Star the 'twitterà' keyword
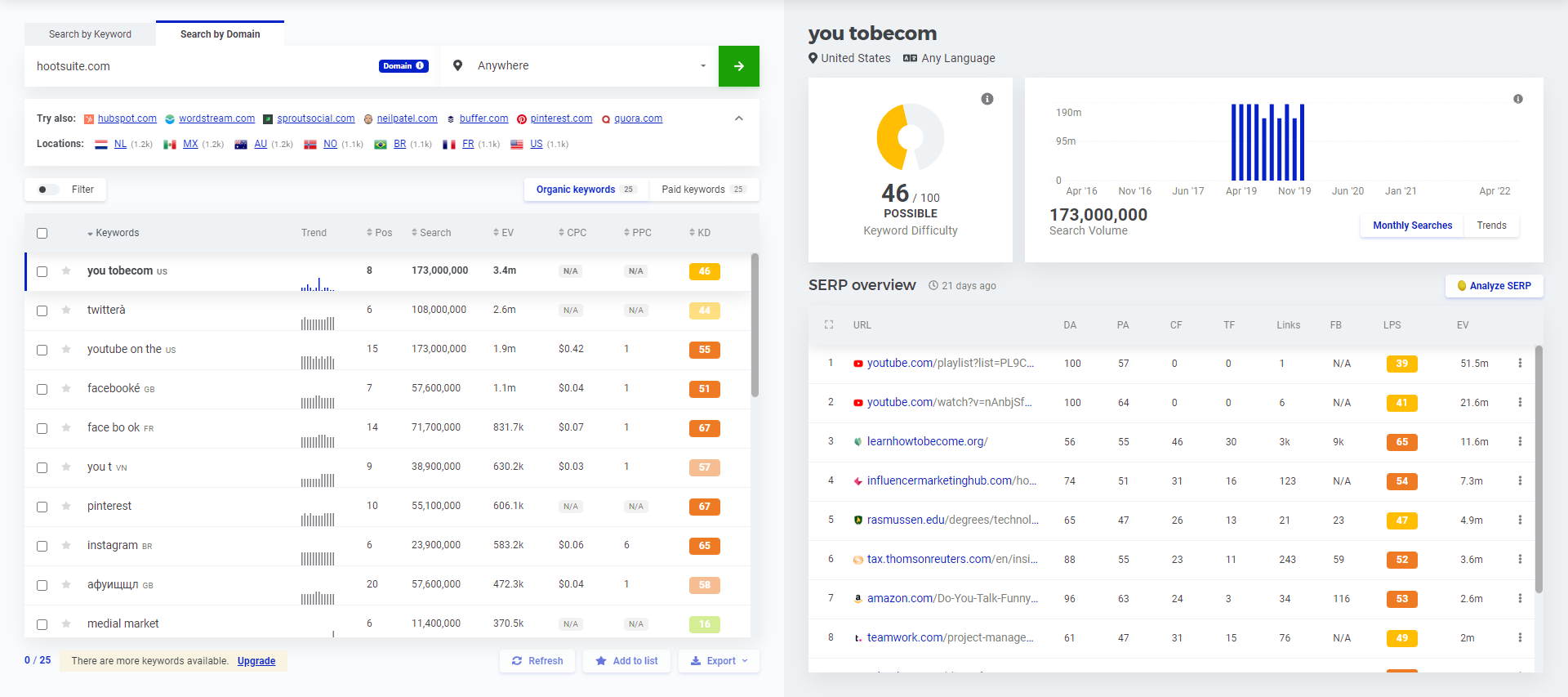Image resolution: width=1568 pixels, height=697 pixels. coord(66,310)
